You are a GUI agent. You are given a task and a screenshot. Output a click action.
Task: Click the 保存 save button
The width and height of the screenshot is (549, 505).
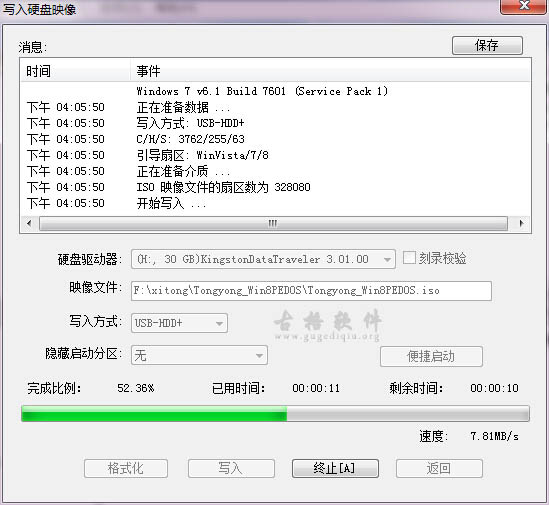(x=487, y=46)
